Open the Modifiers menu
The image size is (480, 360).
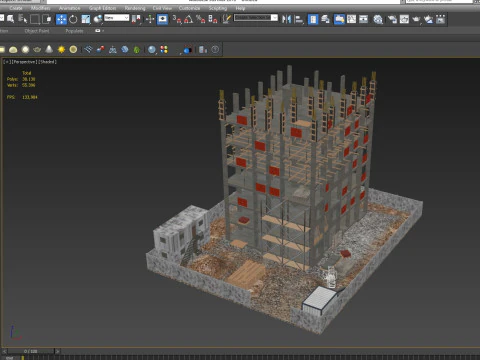(x=40, y=8)
